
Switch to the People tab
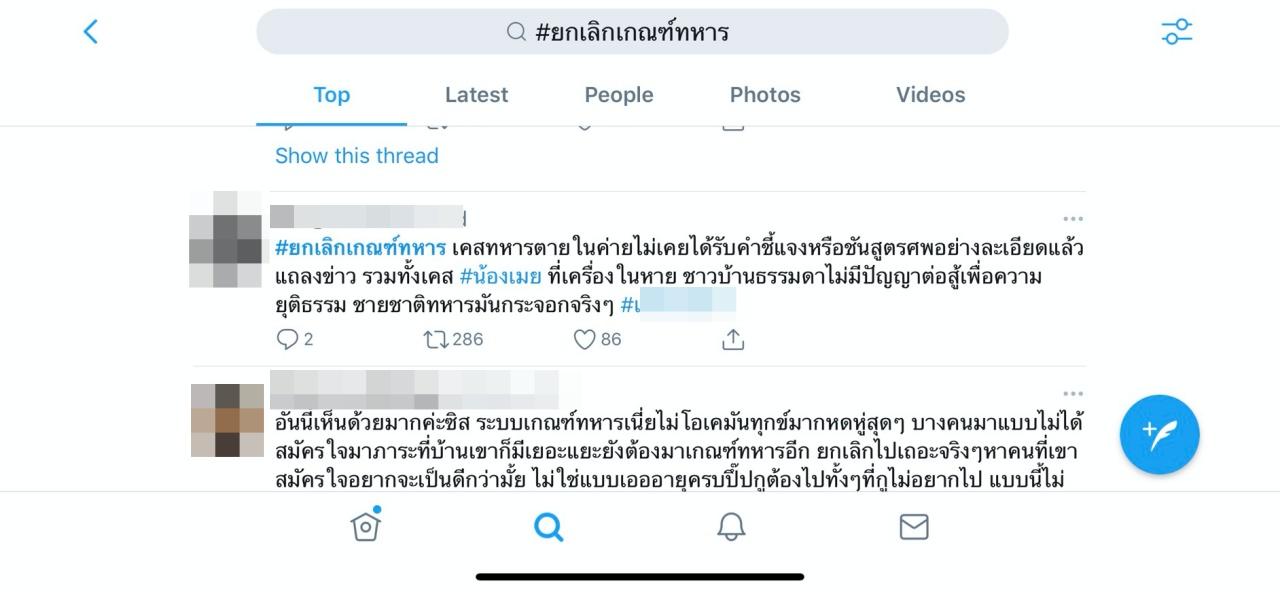[619, 95]
